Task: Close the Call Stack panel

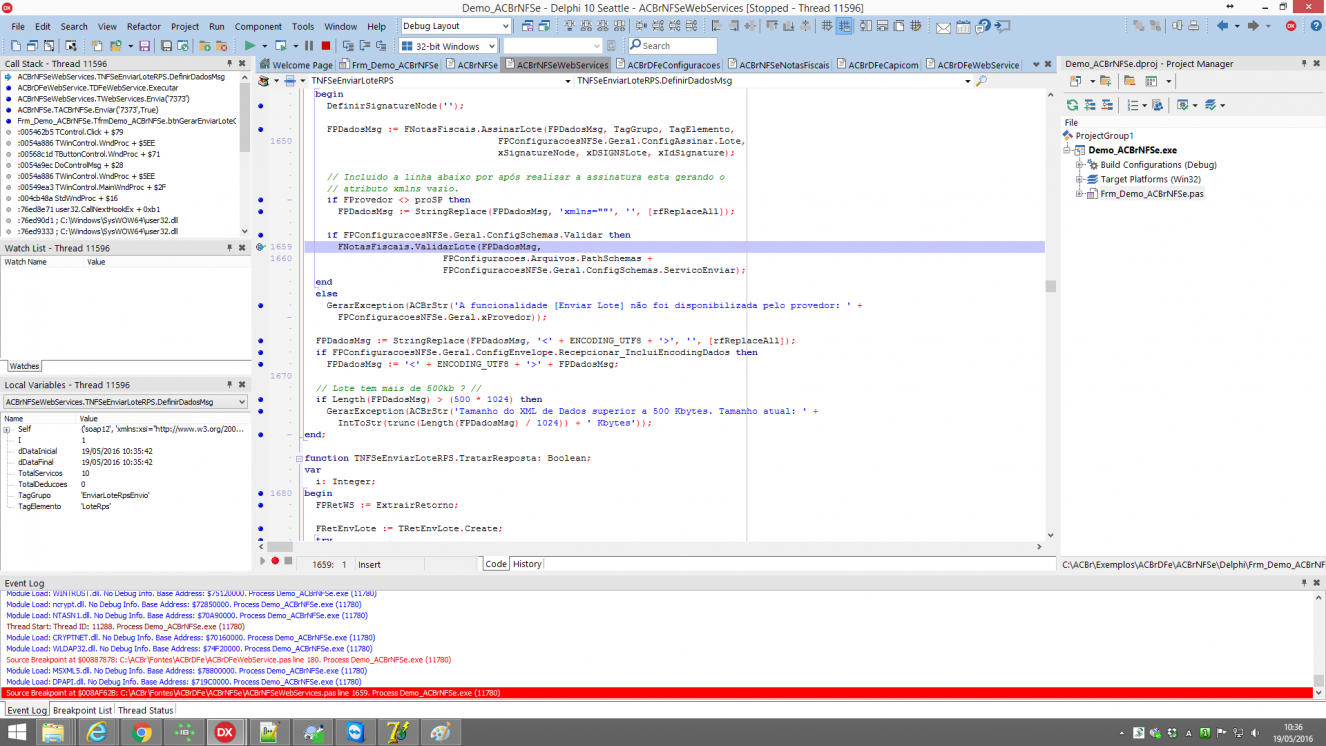Action: pyautogui.click(x=242, y=64)
